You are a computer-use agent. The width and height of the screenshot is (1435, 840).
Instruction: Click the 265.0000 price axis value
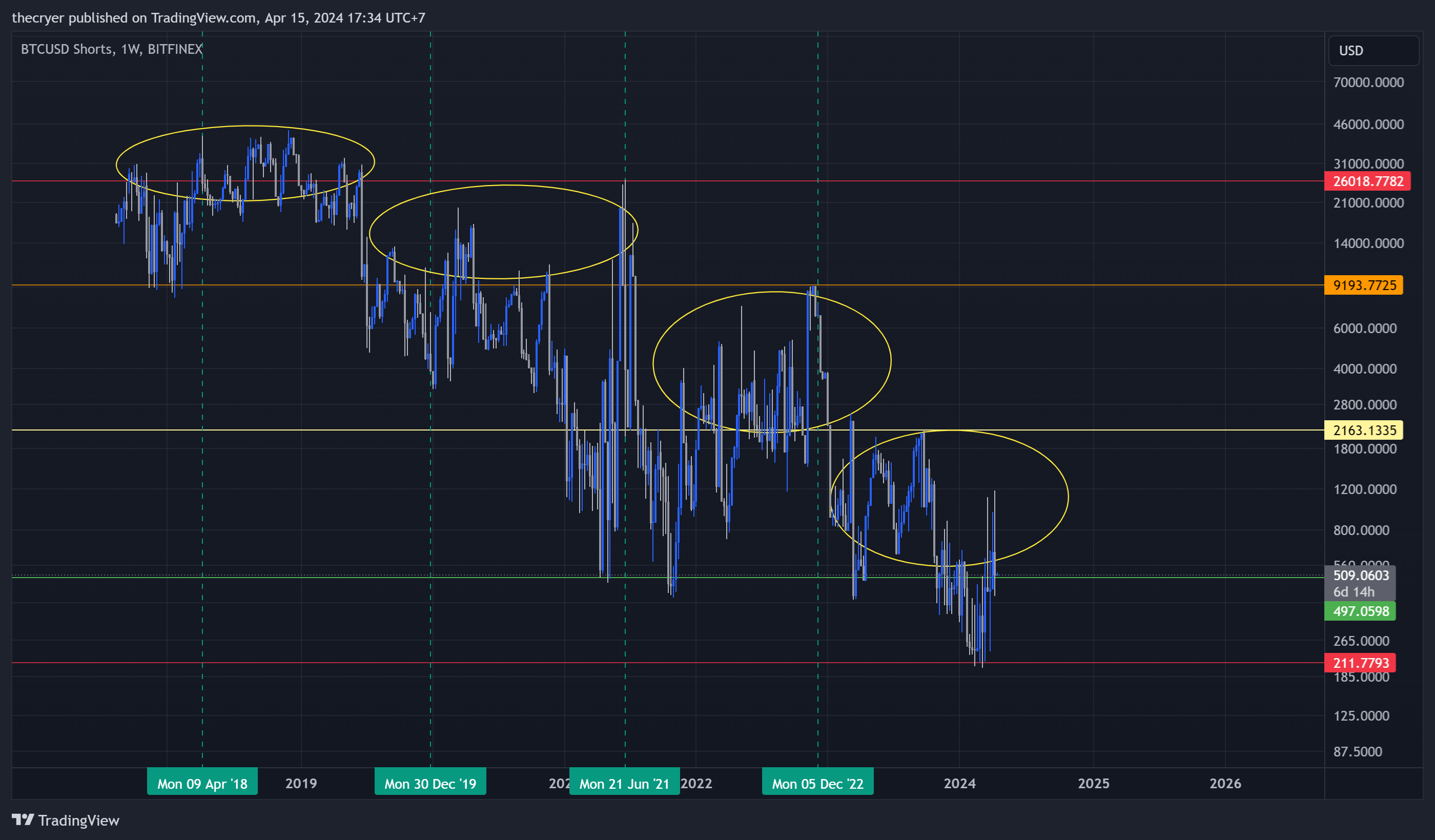pyautogui.click(x=1362, y=641)
